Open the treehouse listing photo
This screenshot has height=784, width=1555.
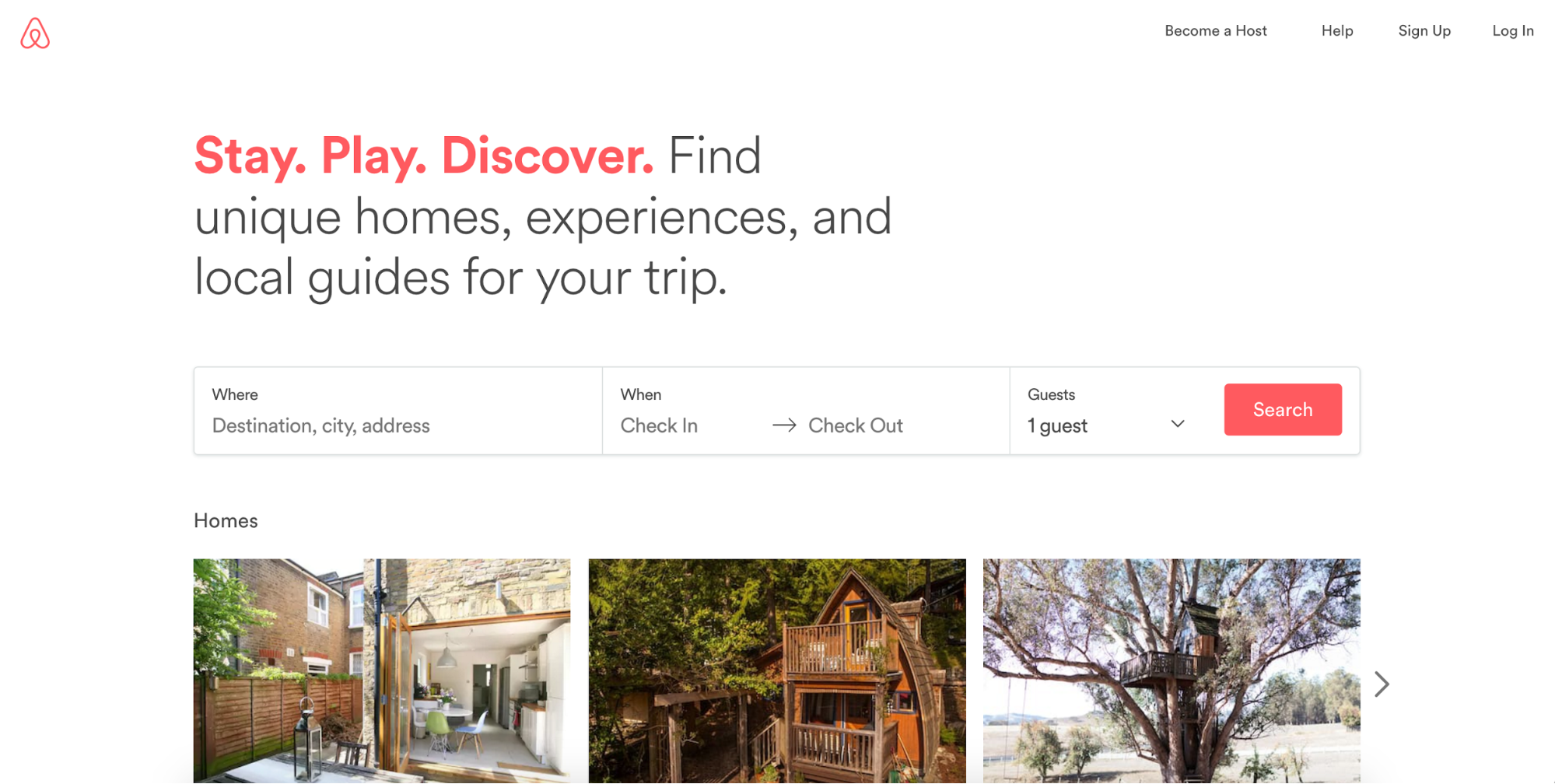pos(1172,670)
